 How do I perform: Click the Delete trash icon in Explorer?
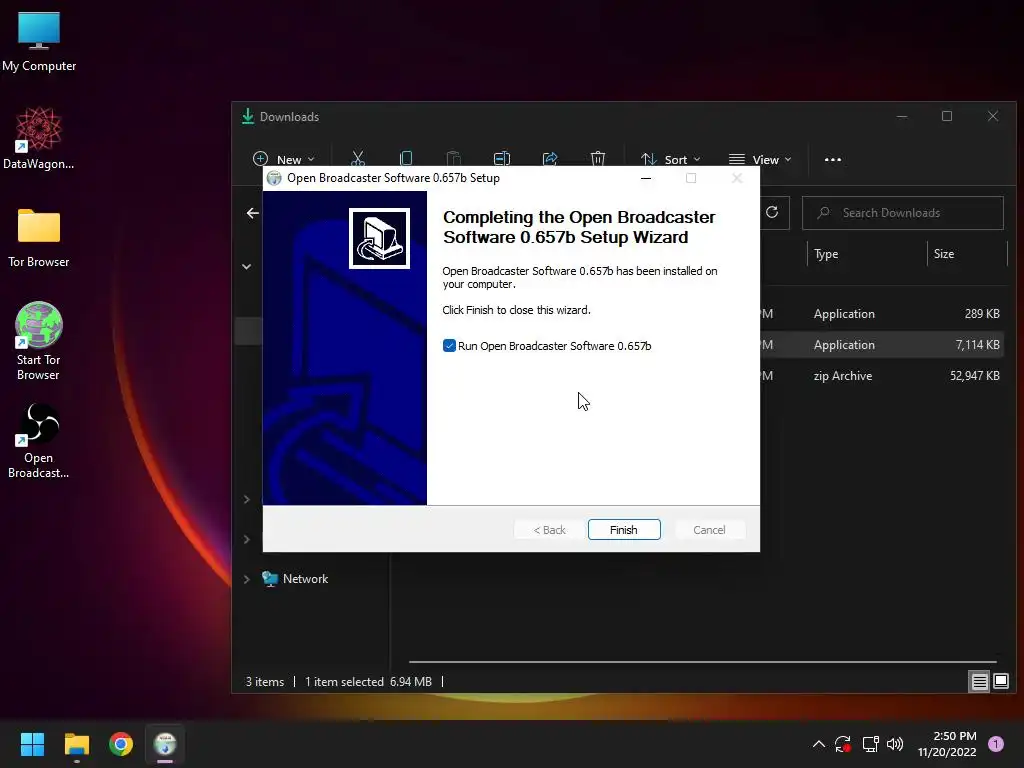click(598, 159)
